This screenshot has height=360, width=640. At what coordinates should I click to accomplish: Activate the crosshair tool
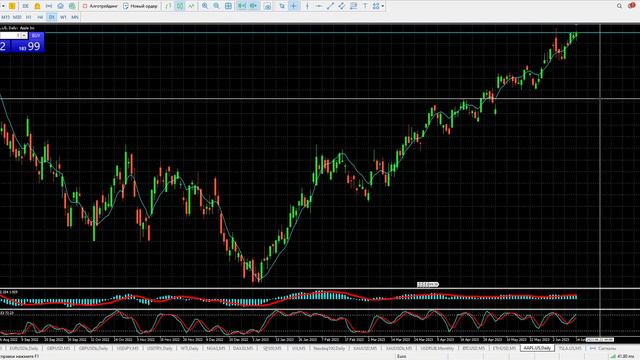pyautogui.click(x=293, y=6)
